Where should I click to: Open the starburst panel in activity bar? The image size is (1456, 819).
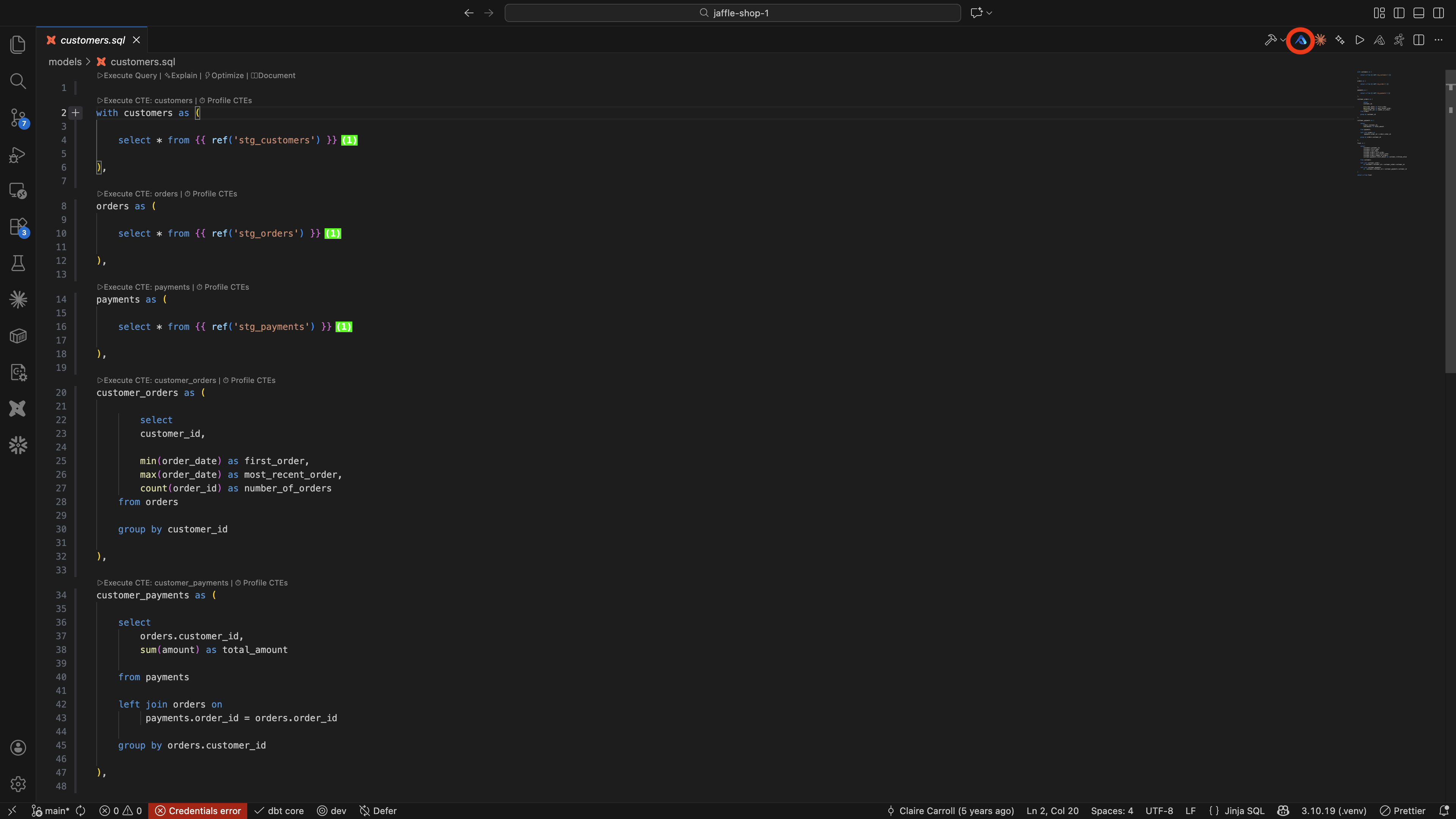pos(18,299)
